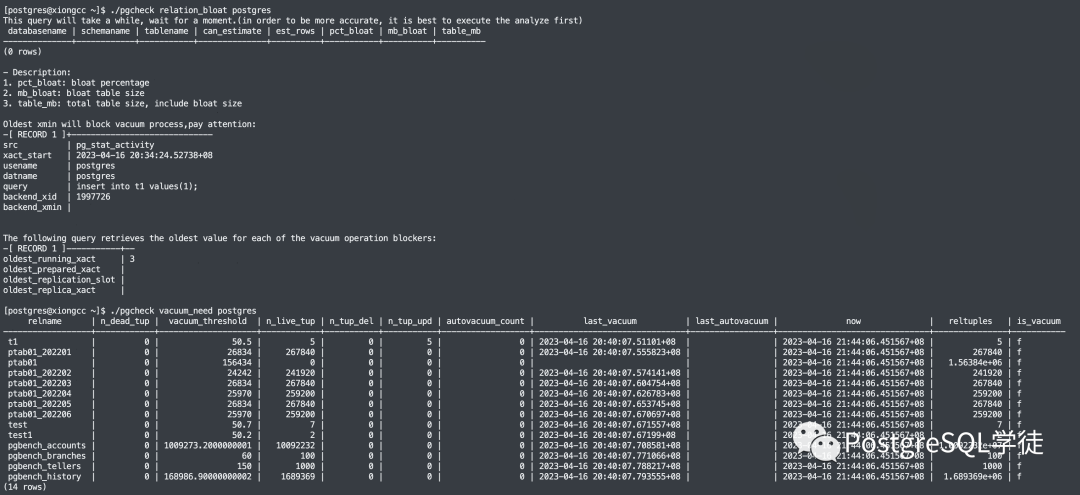The width and height of the screenshot is (1080, 495).
Task: Select the 'schemaname' column header
Action: pyautogui.click(x=105, y=31)
